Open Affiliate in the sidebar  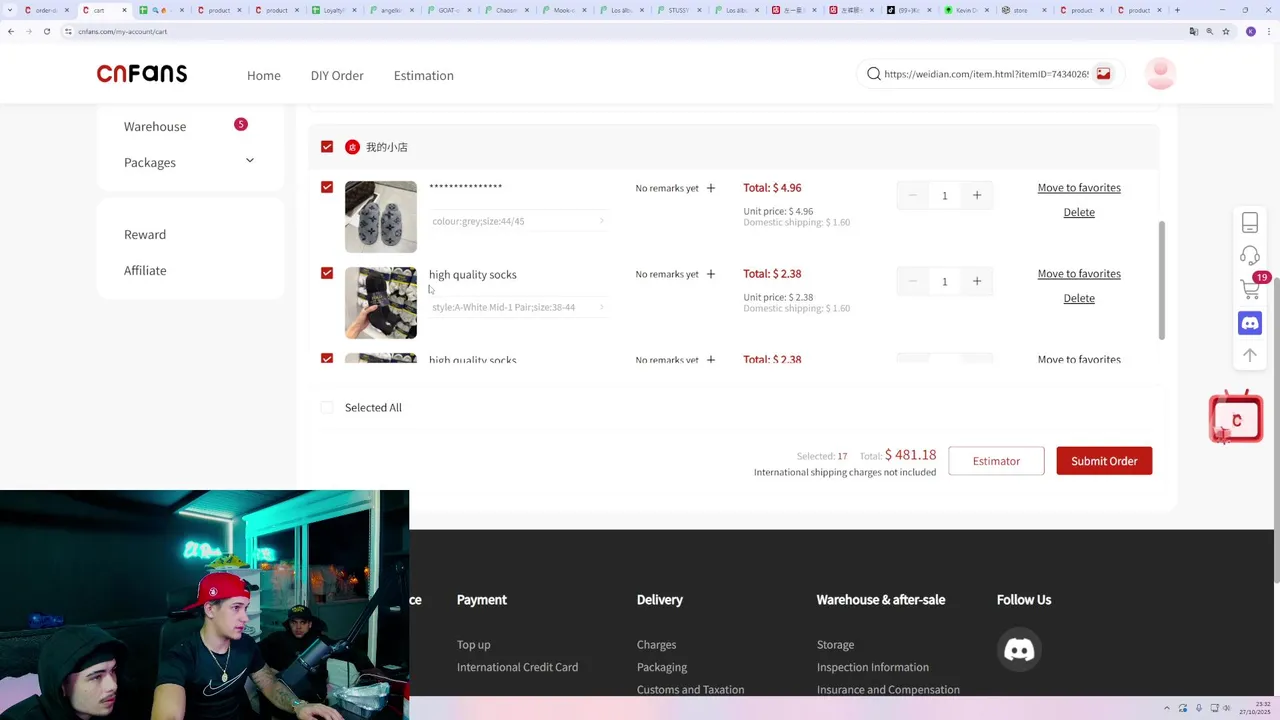(145, 270)
